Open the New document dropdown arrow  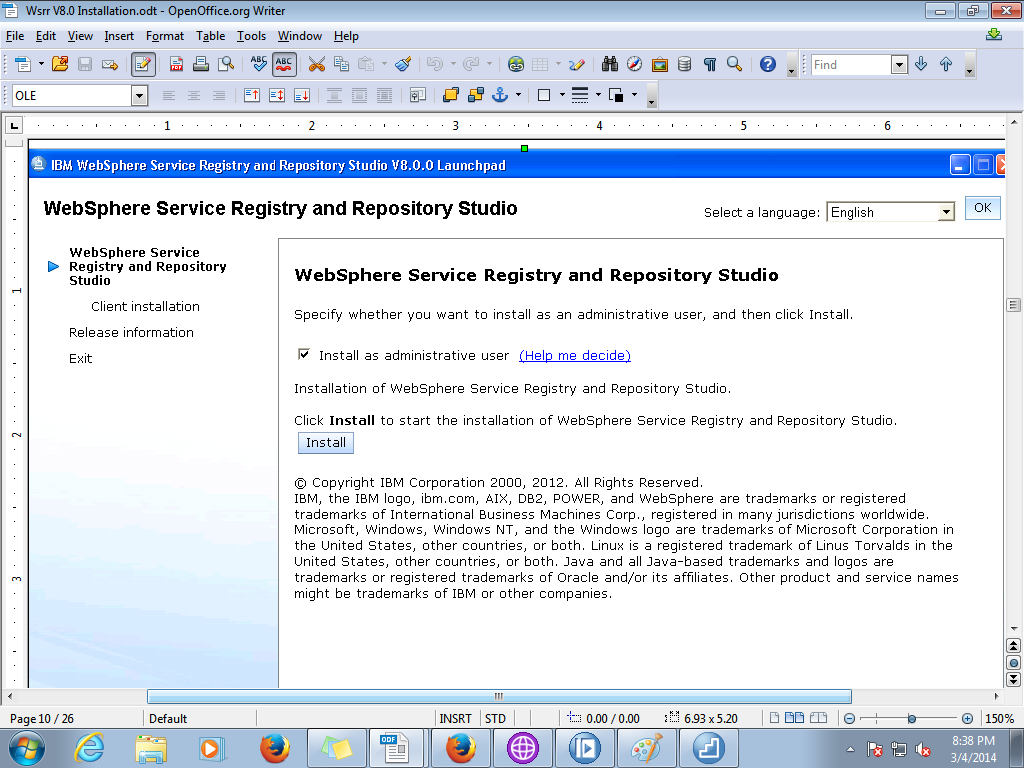pyautogui.click(x=41, y=64)
